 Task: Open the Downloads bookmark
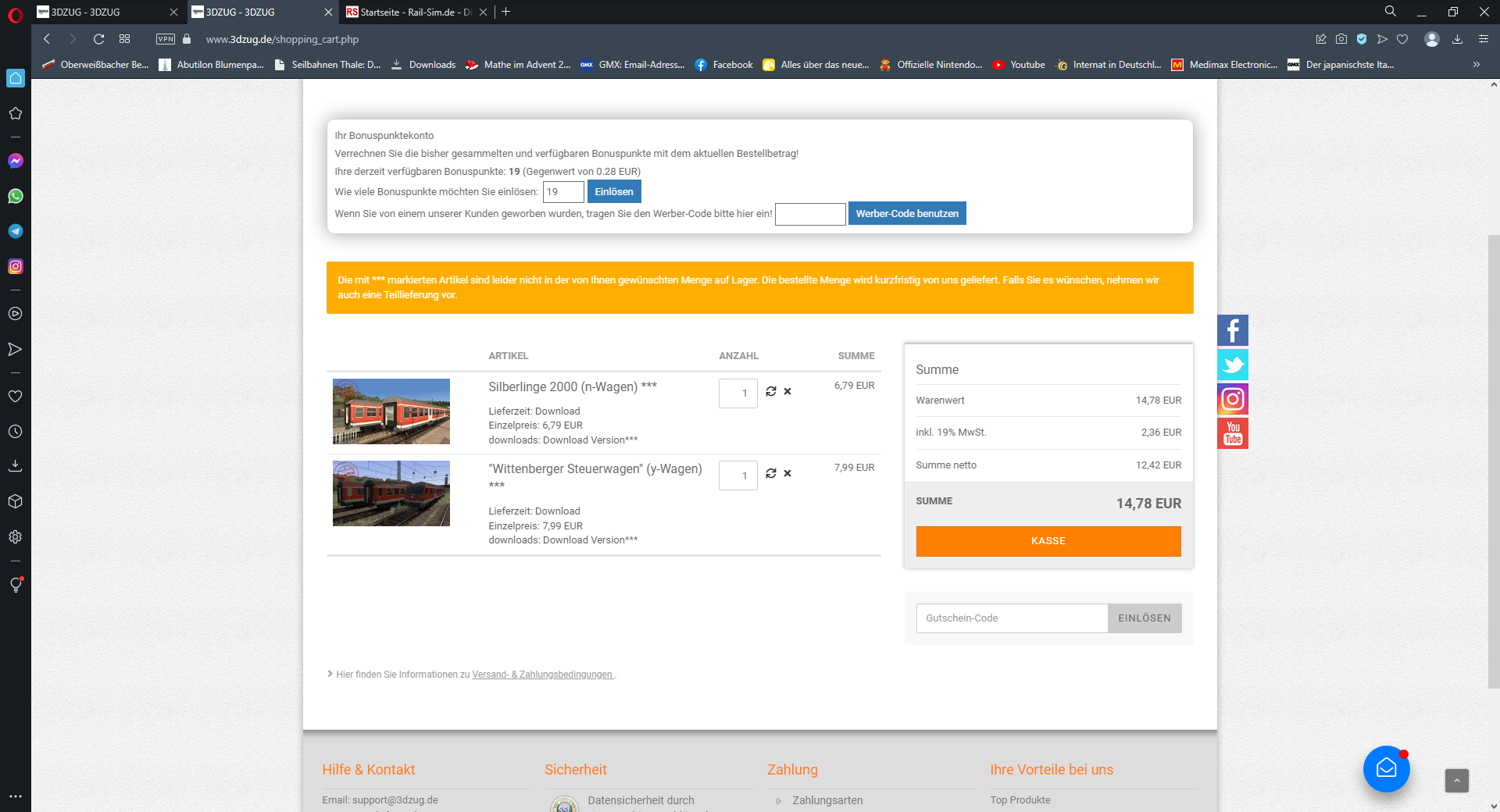423,65
